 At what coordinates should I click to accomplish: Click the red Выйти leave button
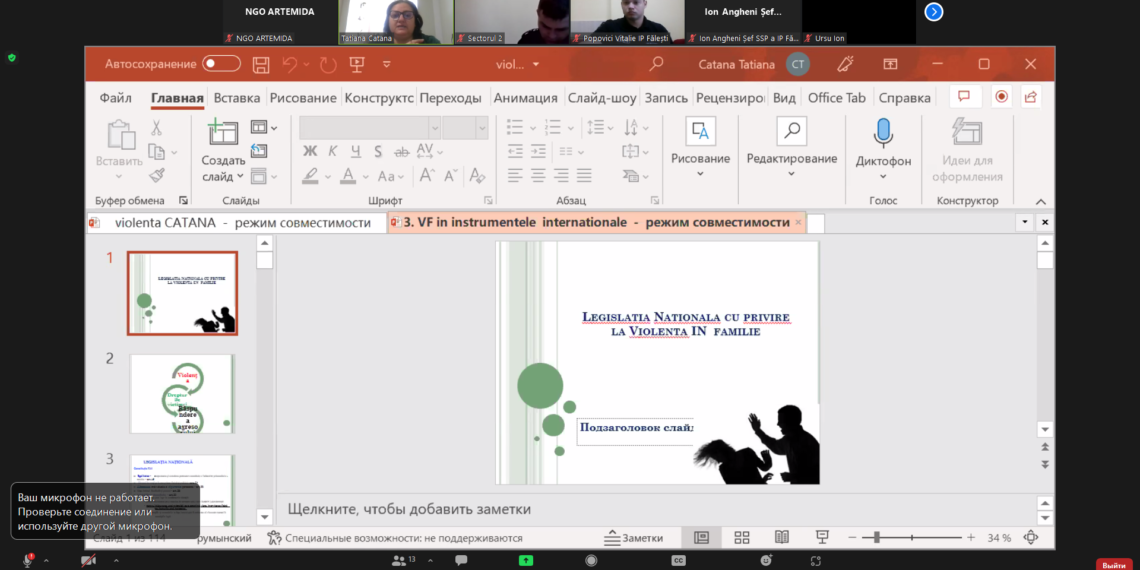pyautogui.click(x=1114, y=565)
